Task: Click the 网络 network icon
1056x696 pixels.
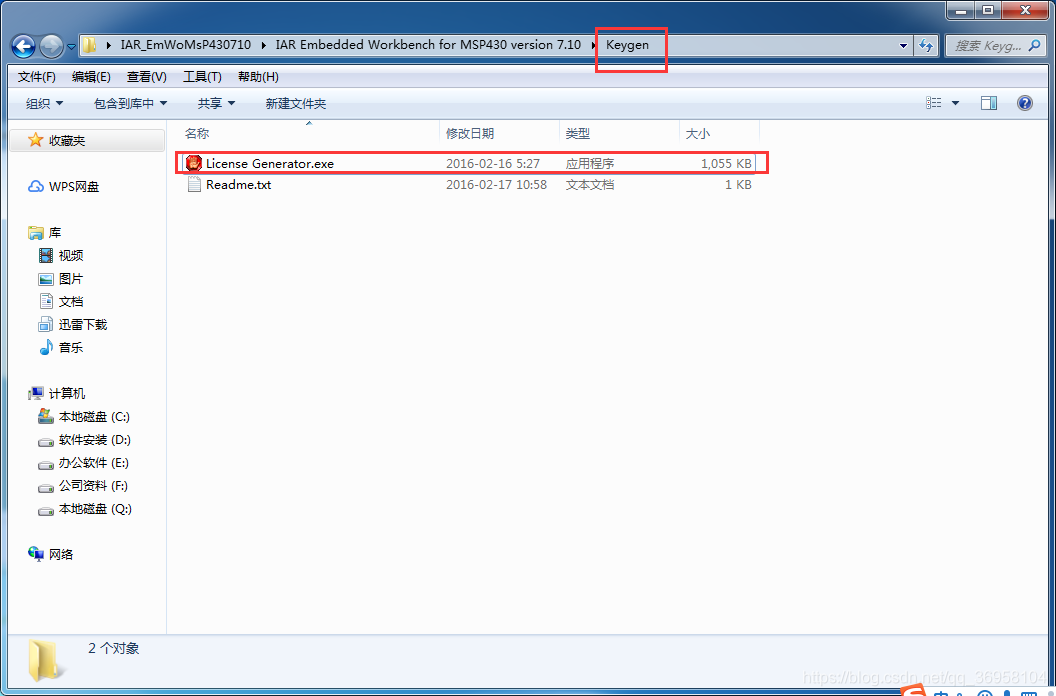Action: click(36, 554)
